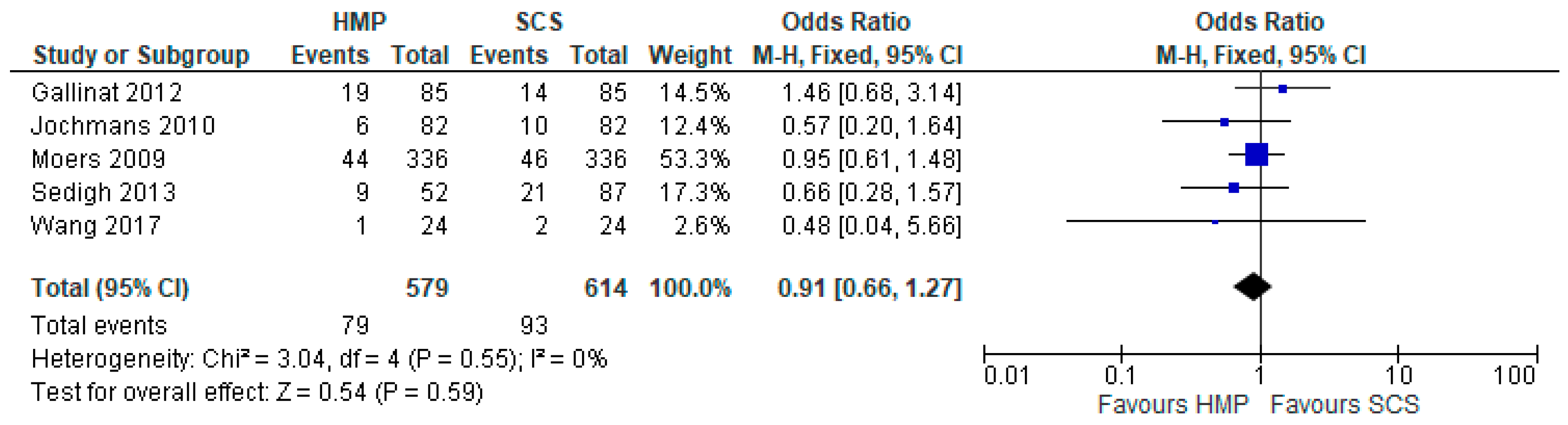
Task: Click the Jochmans 2010 blue square marker
Action: [1225, 122]
